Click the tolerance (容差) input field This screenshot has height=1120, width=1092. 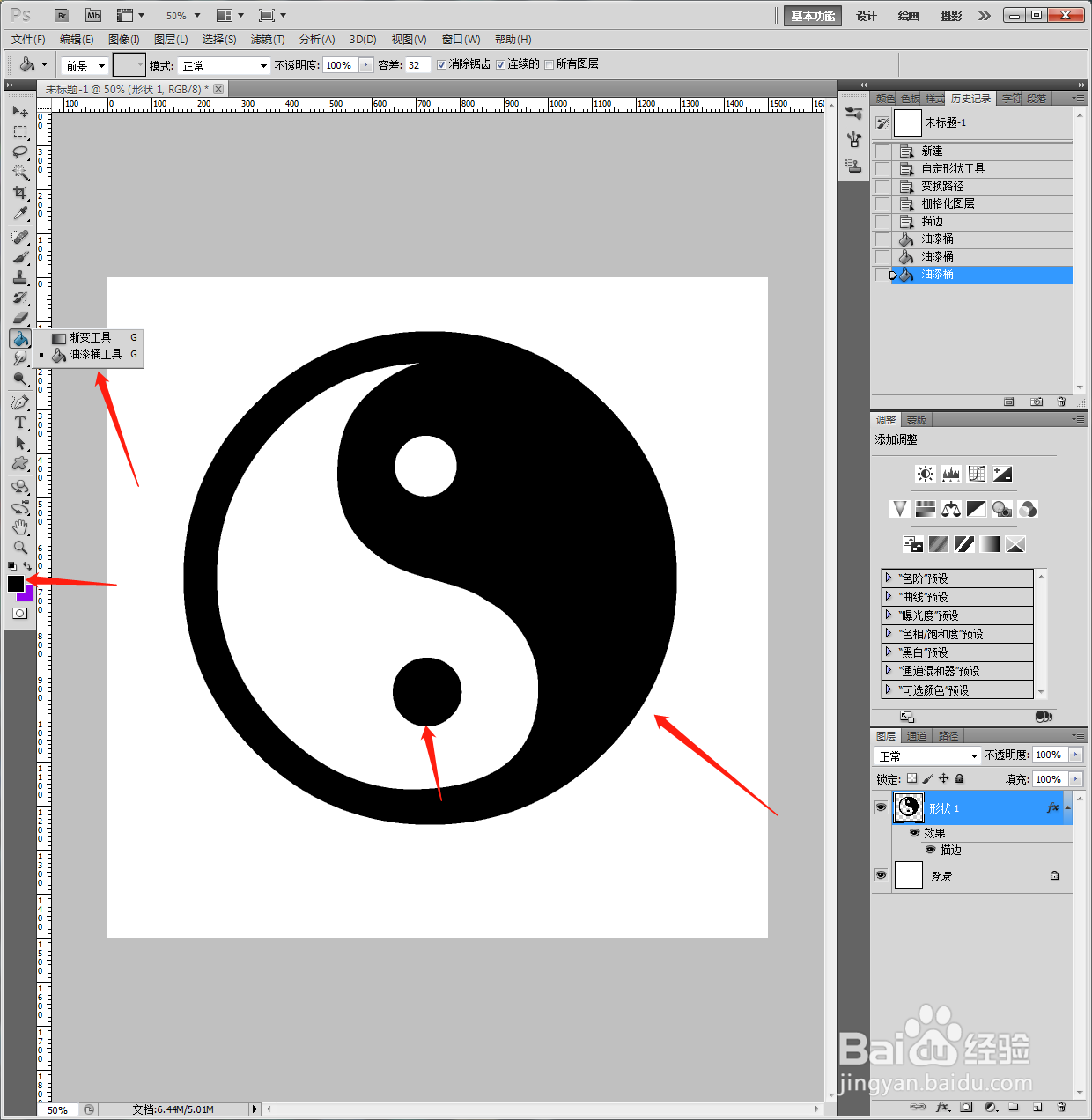tap(418, 65)
